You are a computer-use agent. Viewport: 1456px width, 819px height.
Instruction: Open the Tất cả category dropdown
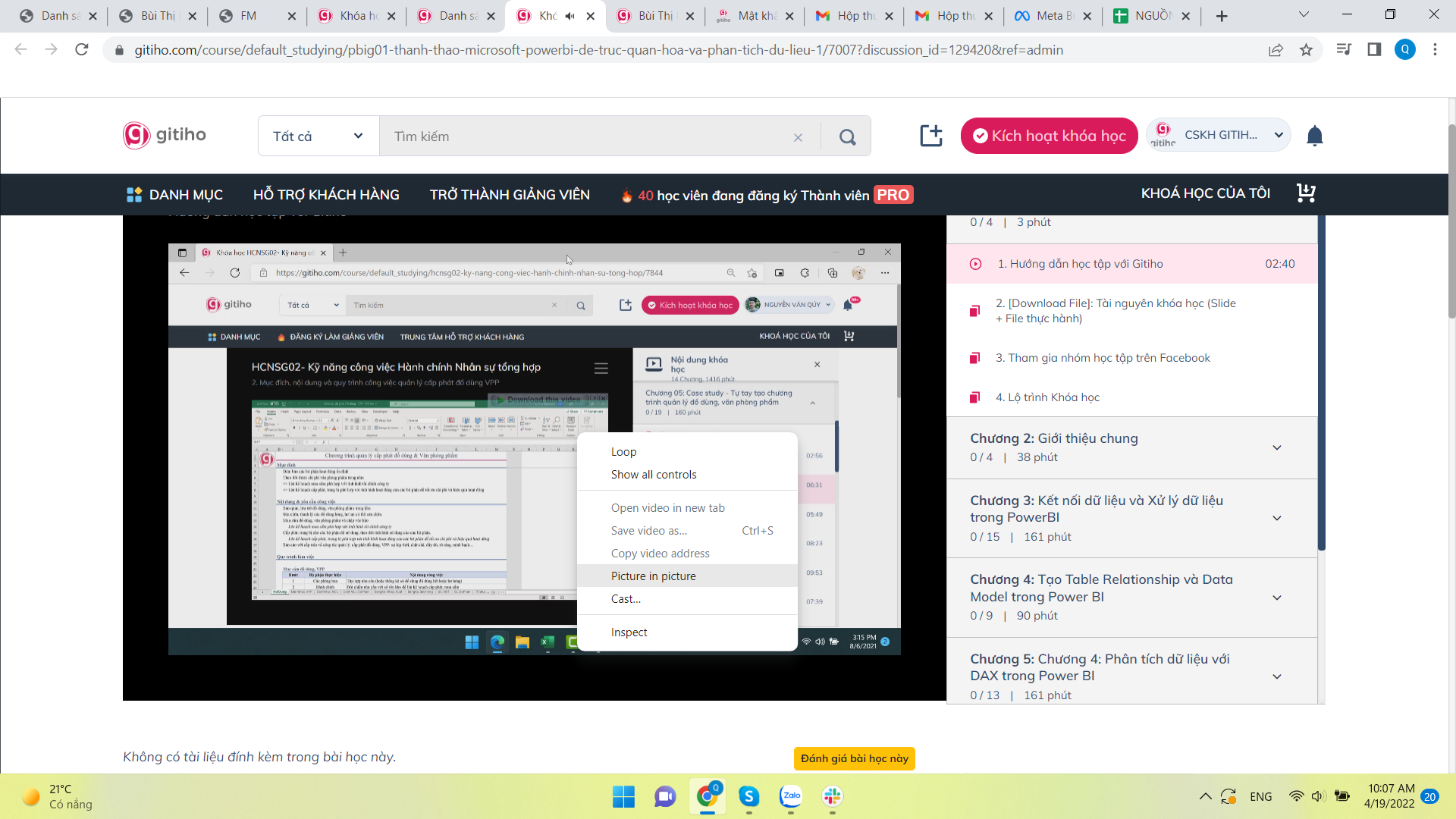(x=318, y=136)
